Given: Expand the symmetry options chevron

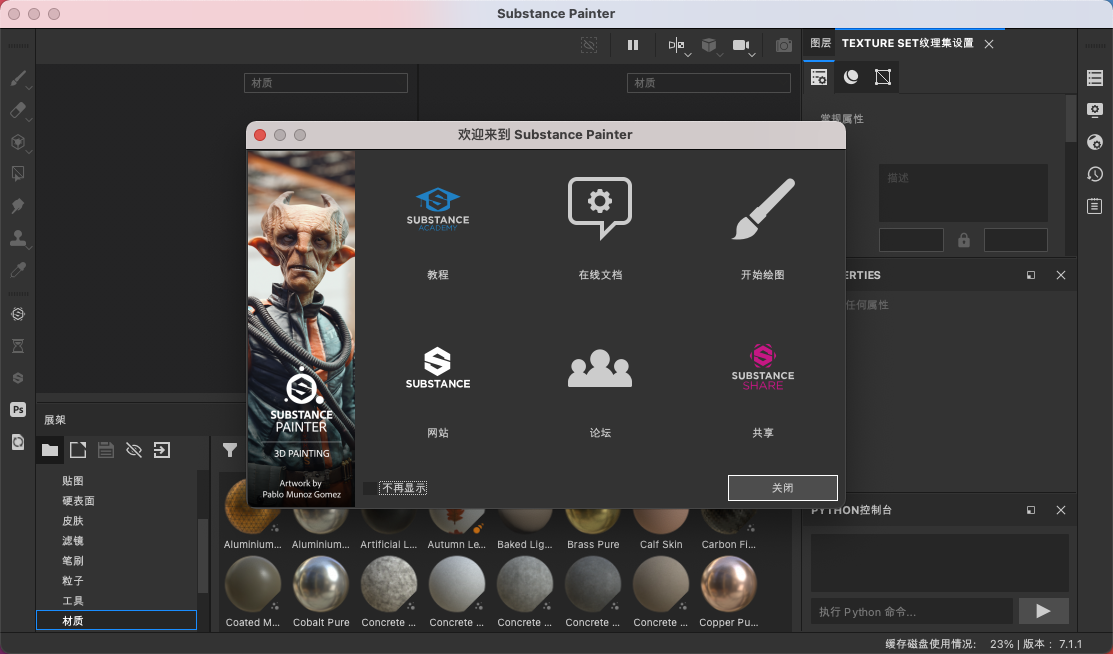Looking at the screenshot, I should click(x=688, y=55).
